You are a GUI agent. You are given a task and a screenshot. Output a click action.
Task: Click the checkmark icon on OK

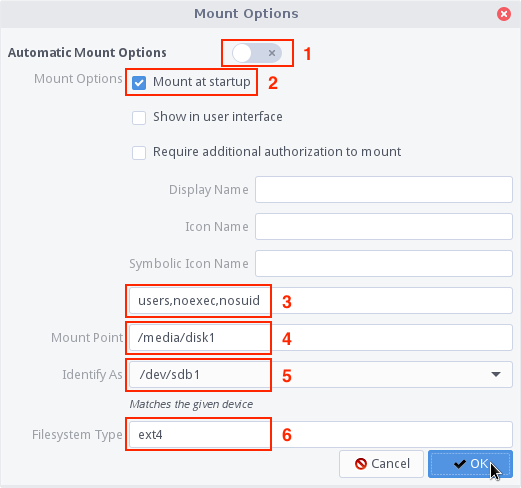[x=460, y=464]
